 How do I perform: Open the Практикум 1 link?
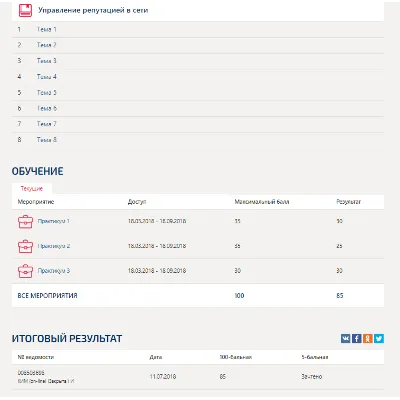(x=54, y=221)
